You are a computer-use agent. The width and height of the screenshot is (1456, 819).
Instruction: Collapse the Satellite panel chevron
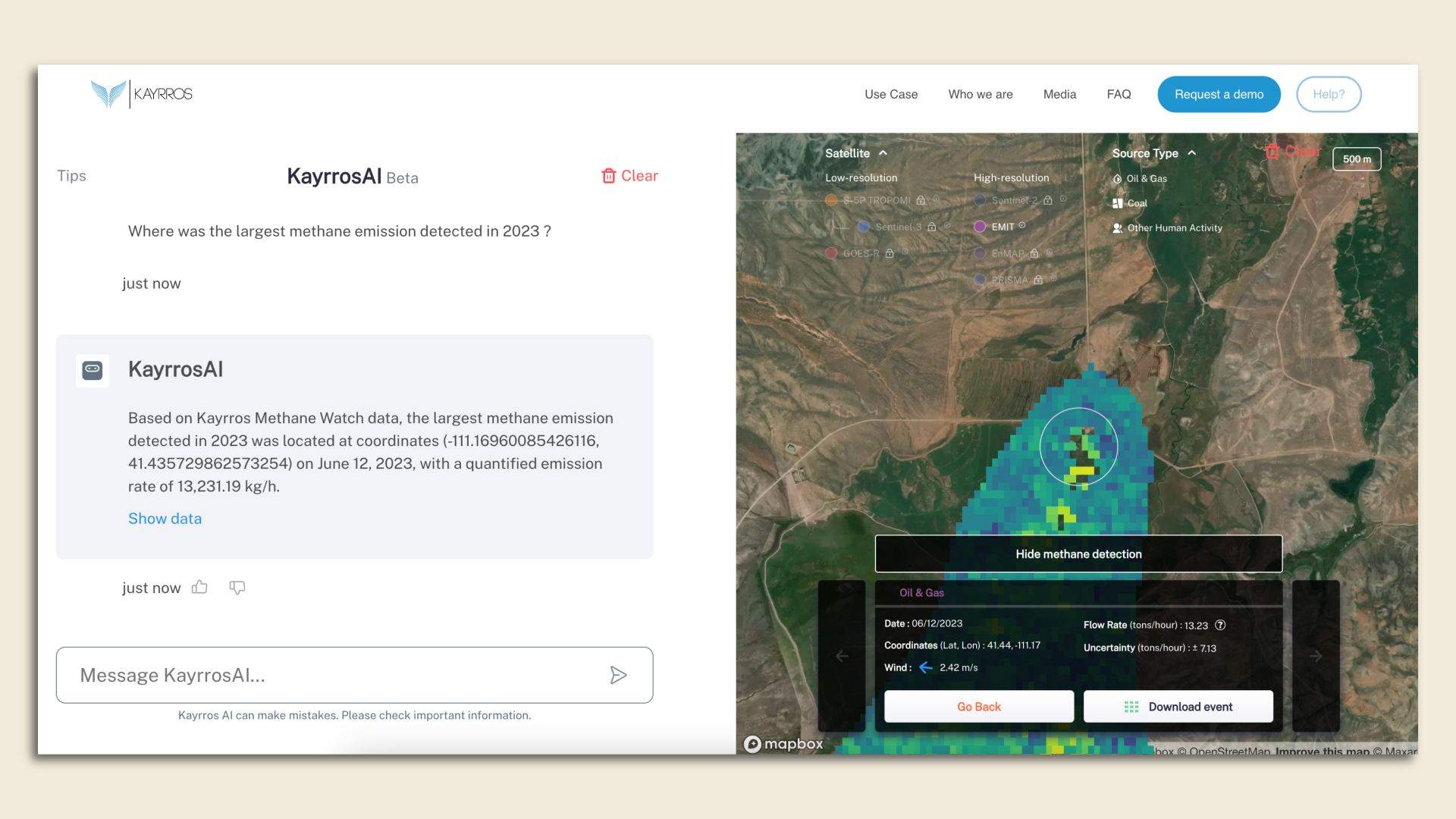(x=883, y=152)
